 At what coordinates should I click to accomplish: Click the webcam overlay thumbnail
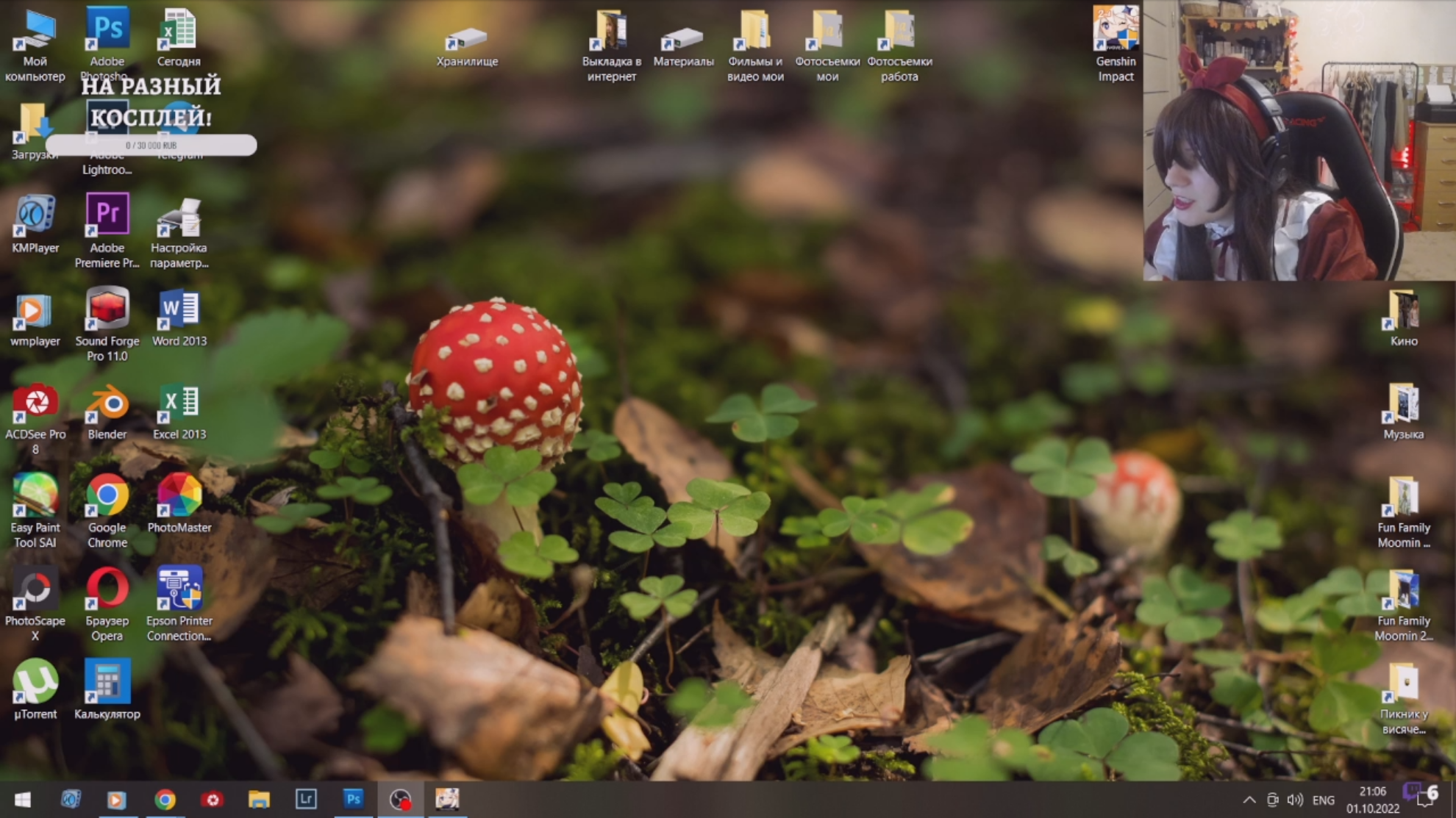point(1299,140)
